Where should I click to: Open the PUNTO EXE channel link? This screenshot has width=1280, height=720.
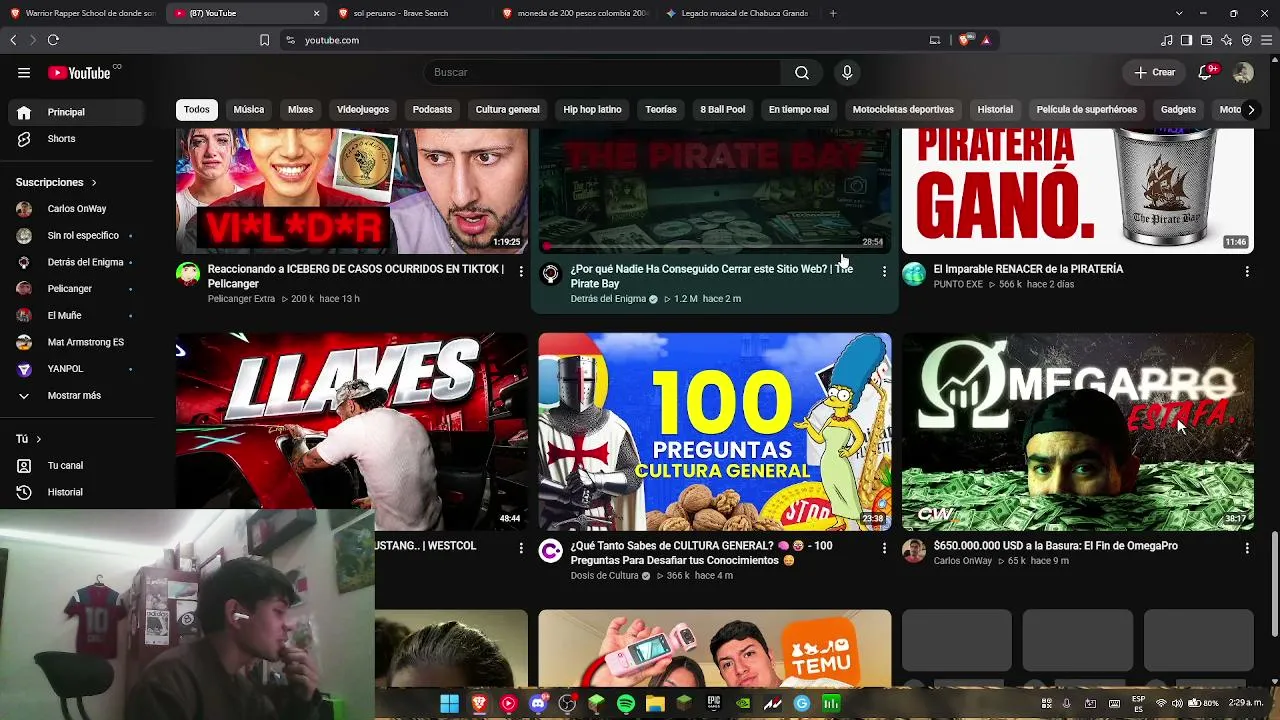coord(958,284)
